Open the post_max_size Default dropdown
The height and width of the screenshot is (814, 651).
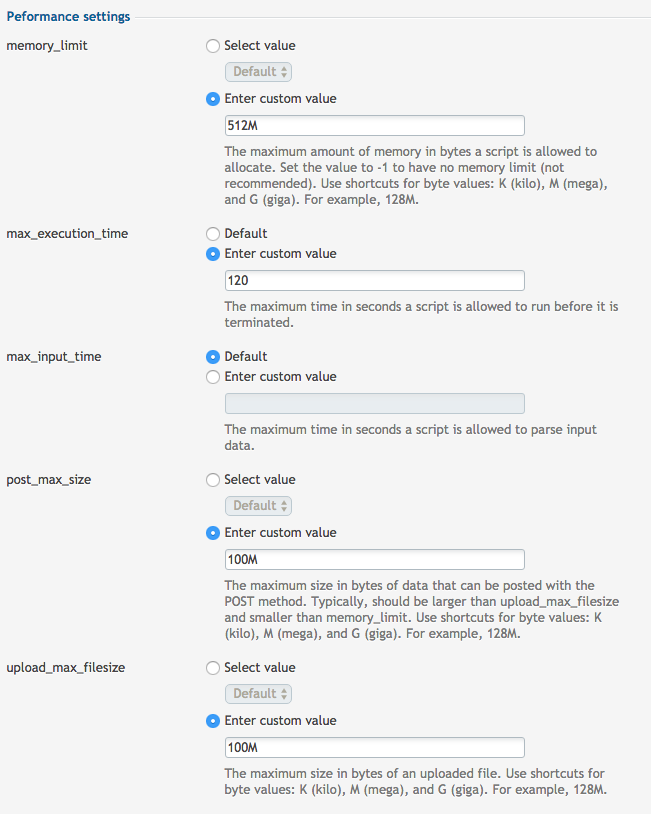258,506
